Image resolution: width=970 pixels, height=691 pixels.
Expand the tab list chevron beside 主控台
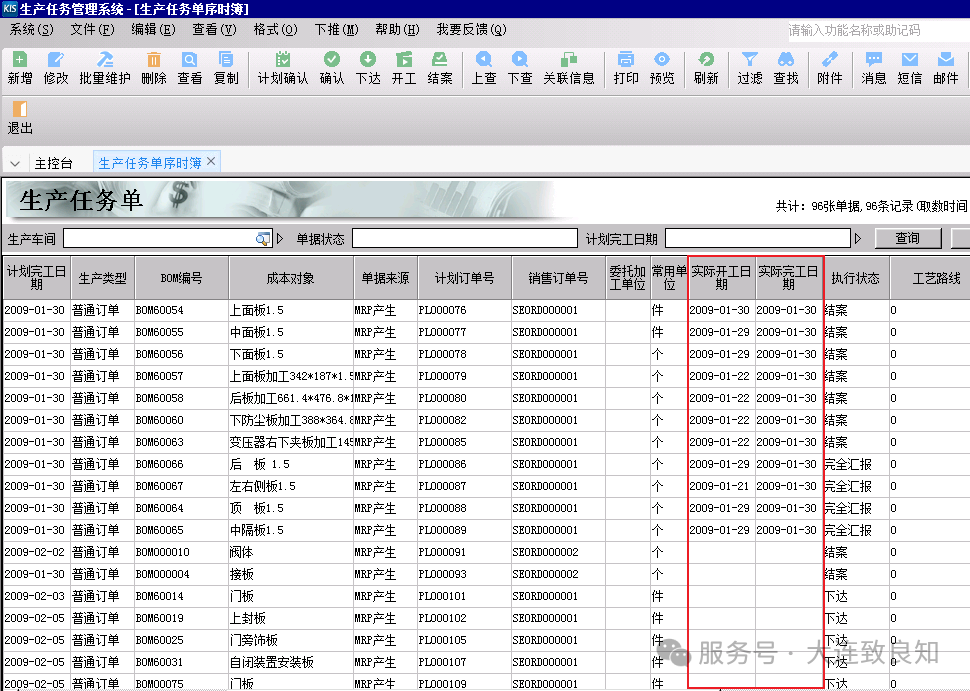point(15,163)
